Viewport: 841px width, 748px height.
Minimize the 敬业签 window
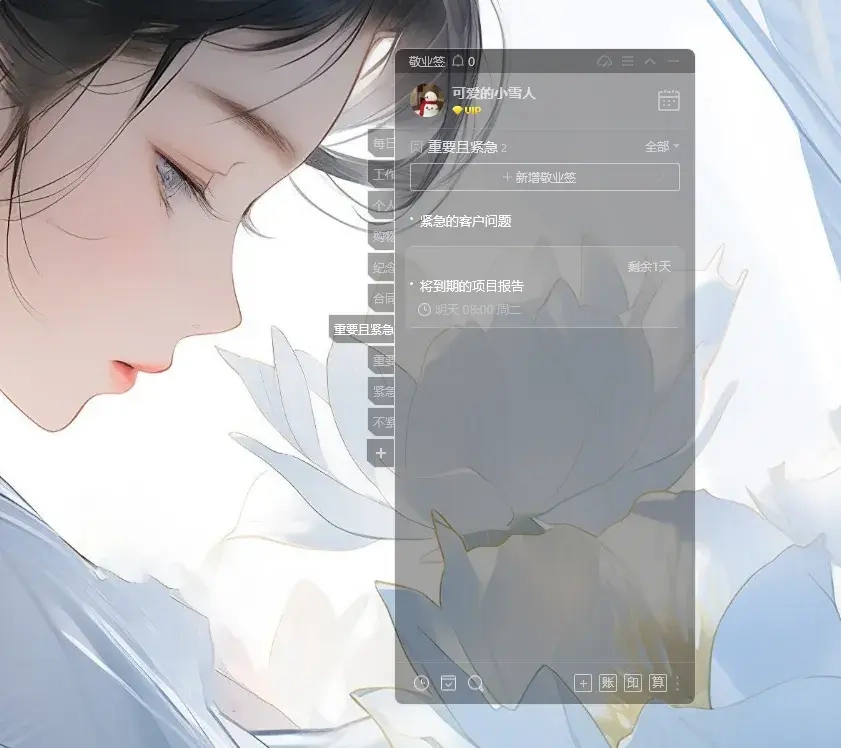(x=673, y=61)
